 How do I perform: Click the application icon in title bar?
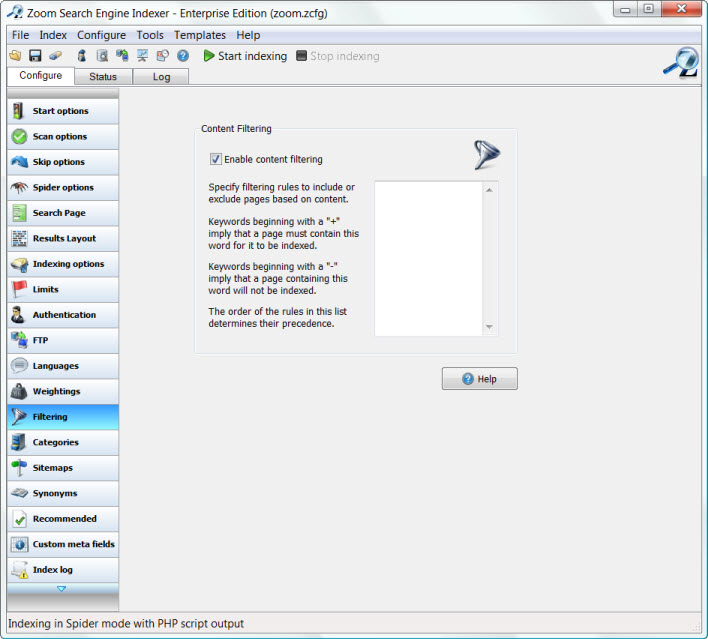pos(15,12)
